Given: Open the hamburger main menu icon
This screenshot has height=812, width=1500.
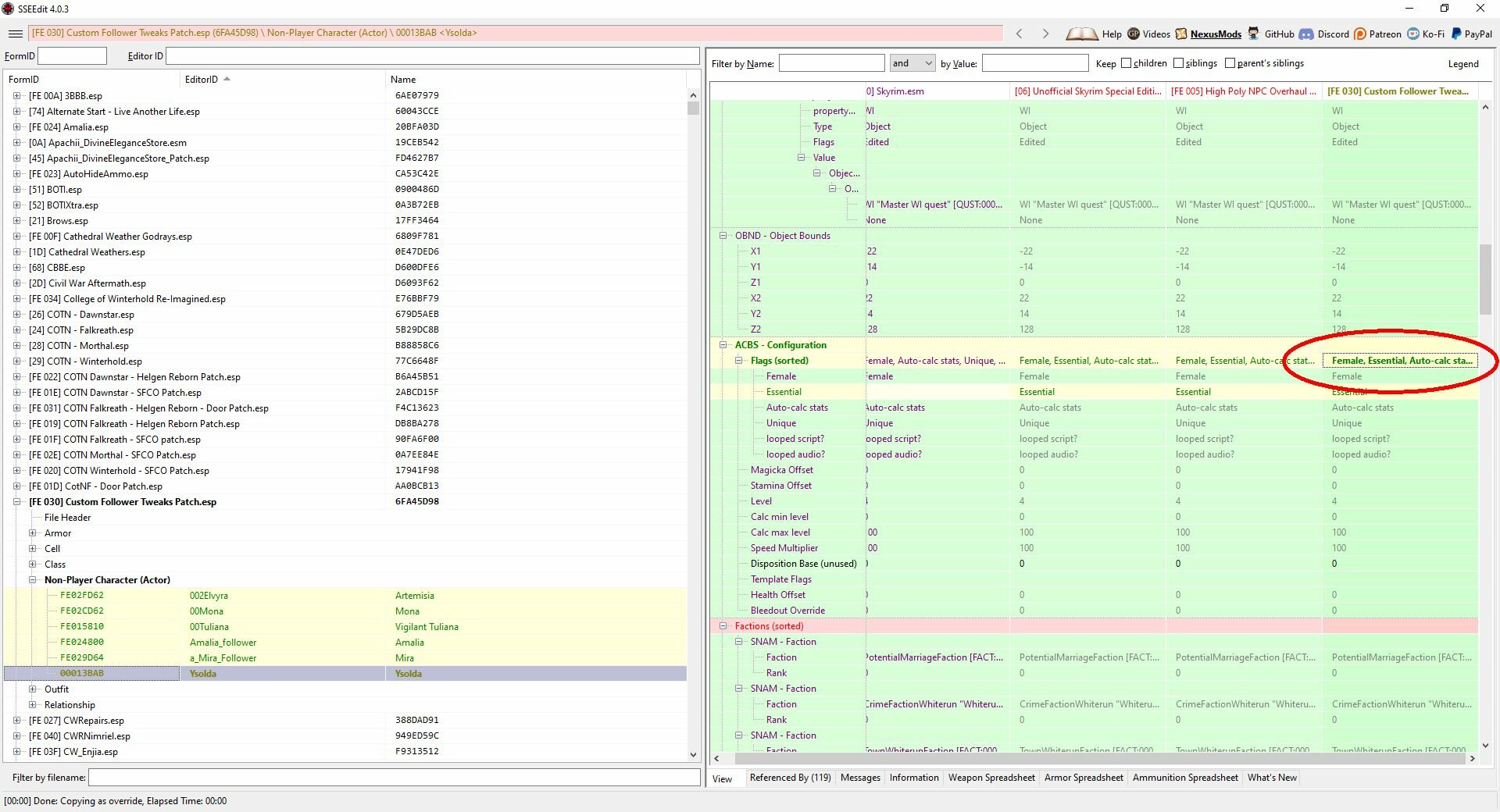Looking at the screenshot, I should point(15,34).
